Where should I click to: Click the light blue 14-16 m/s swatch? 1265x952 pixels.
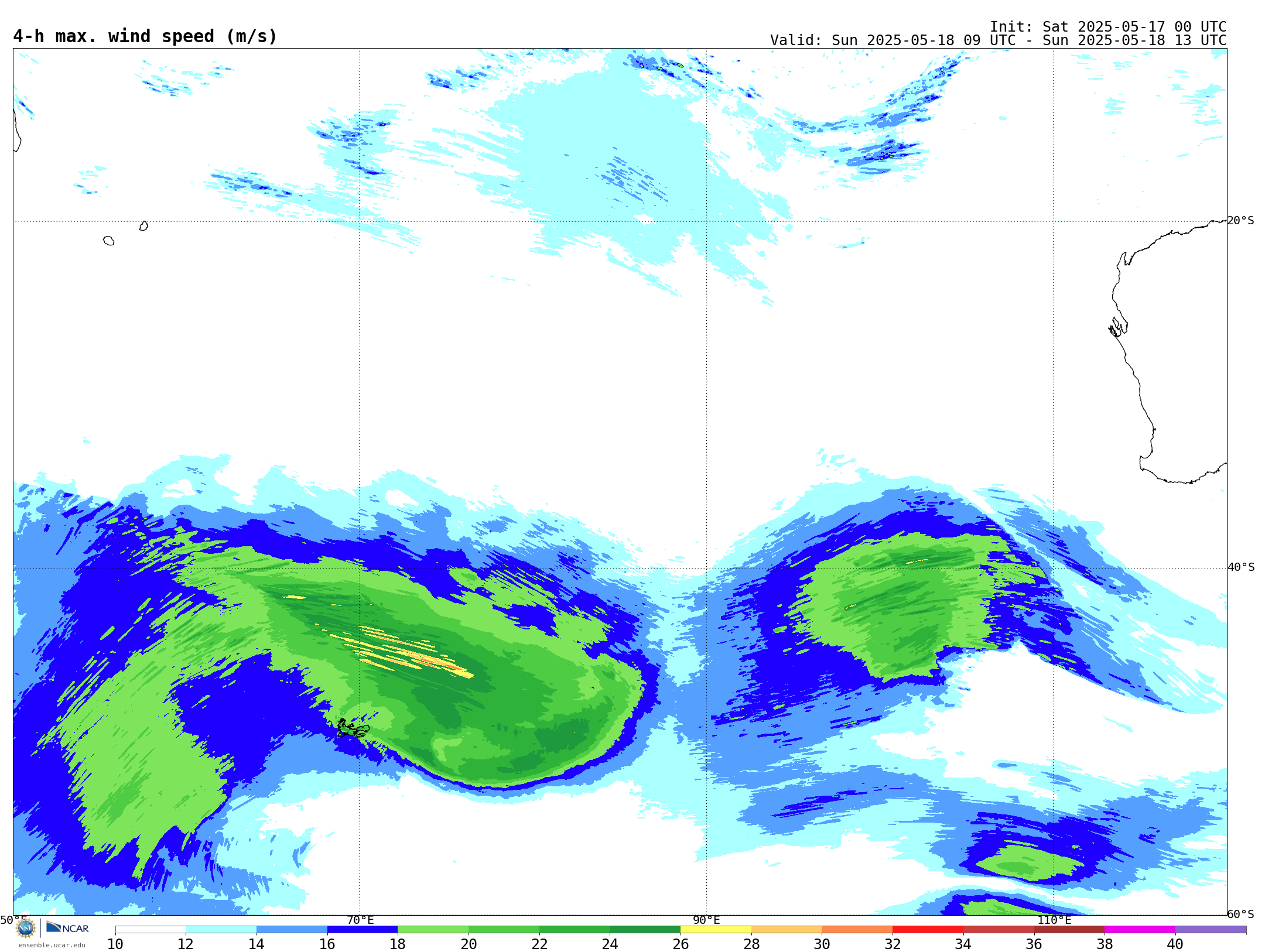292,930
